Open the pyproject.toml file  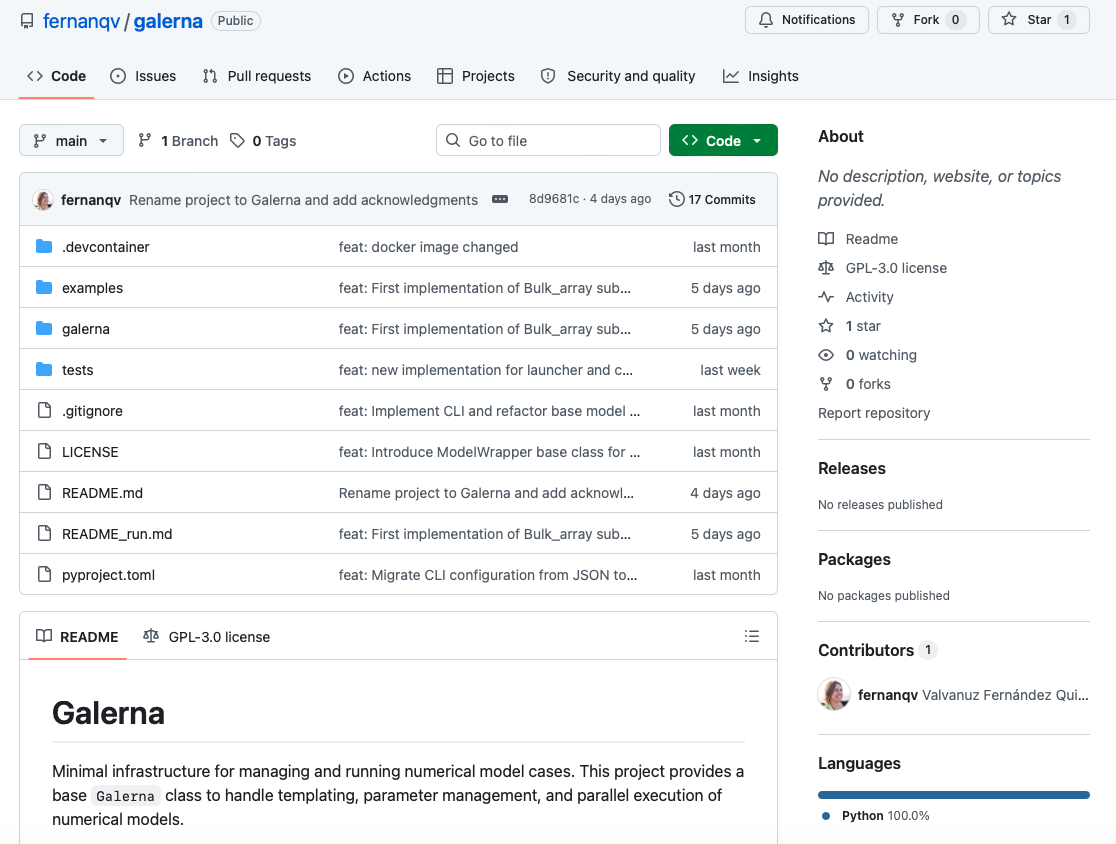pyautogui.click(x=108, y=575)
